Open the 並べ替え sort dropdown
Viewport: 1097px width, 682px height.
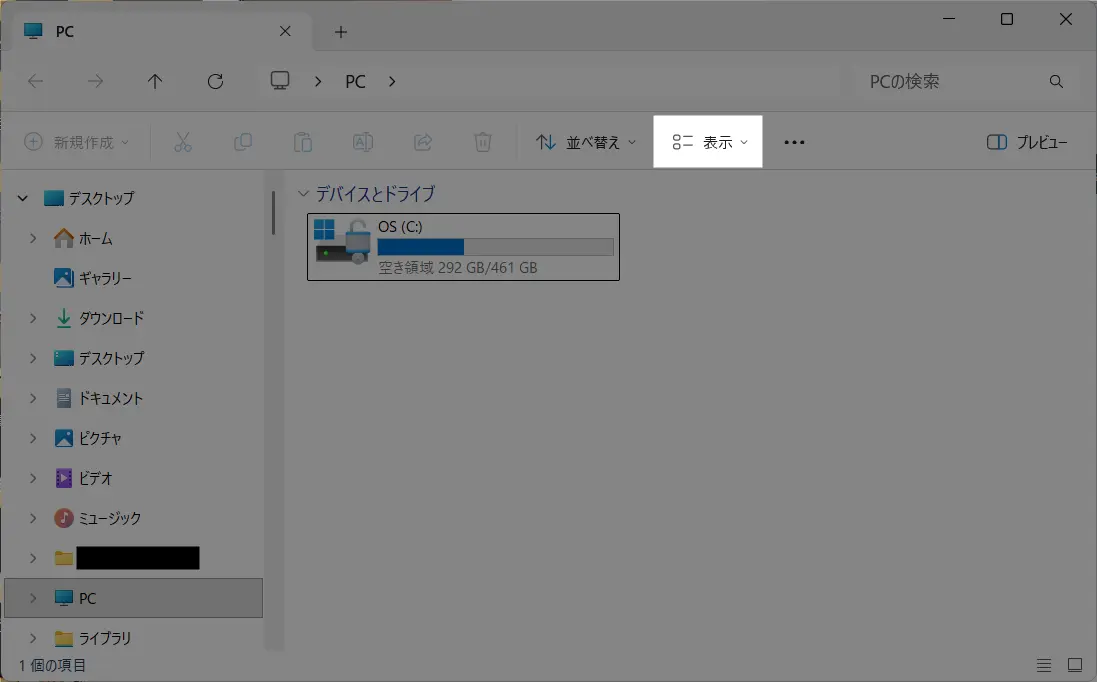586,142
